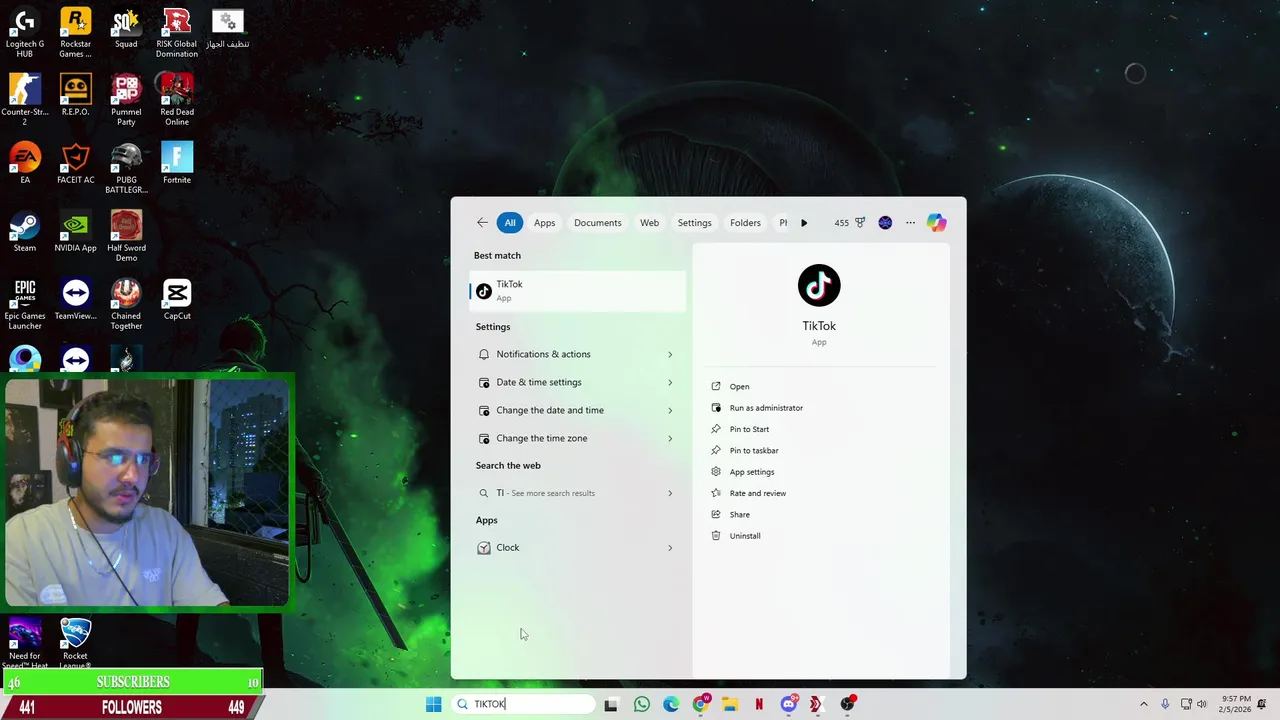This screenshot has height=720, width=1280.
Task: Open Netflix from the taskbar
Action: point(759,704)
